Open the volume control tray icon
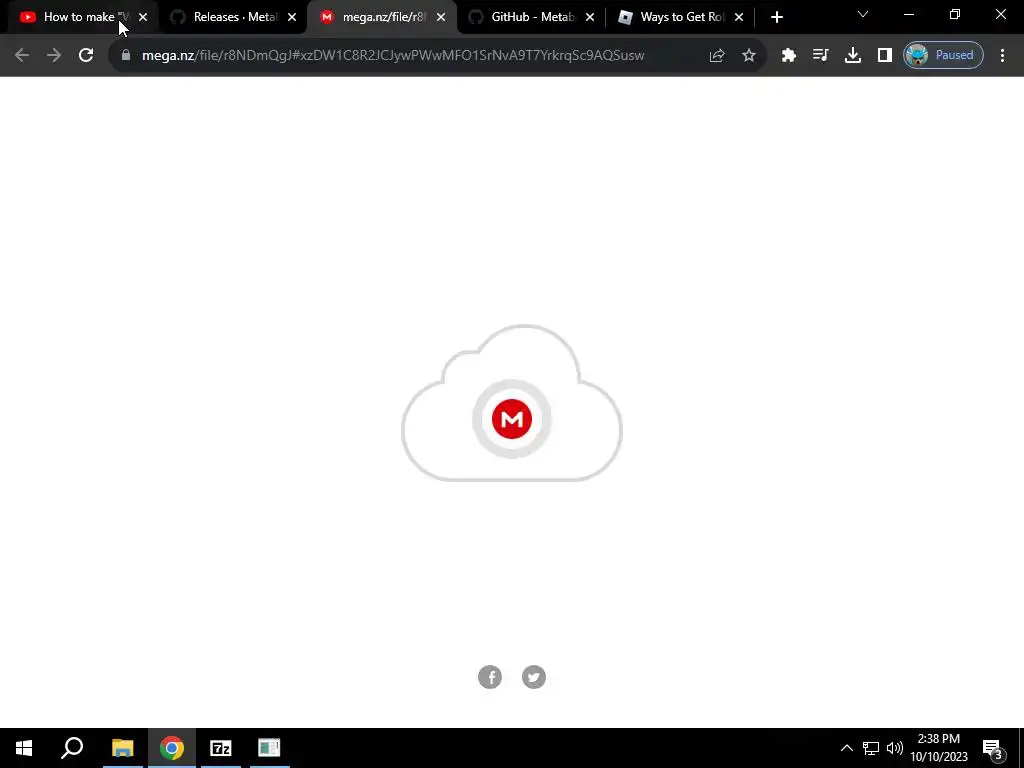 tap(895, 748)
